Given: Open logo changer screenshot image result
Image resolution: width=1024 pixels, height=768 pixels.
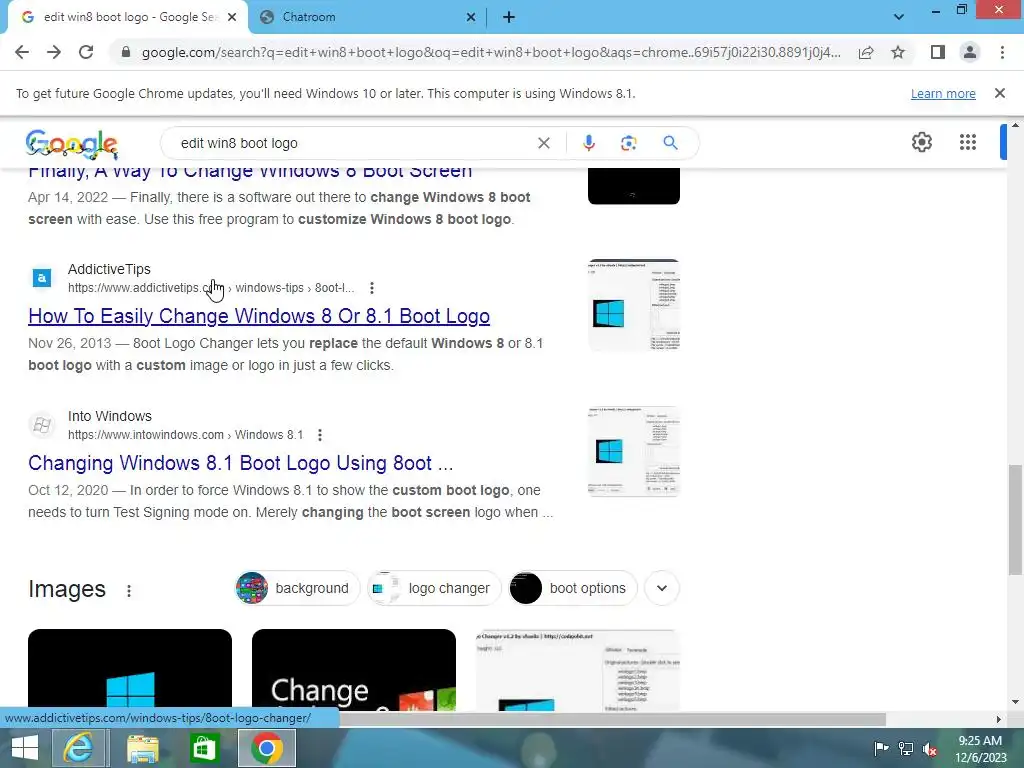Looking at the screenshot, I should (578, 670).
